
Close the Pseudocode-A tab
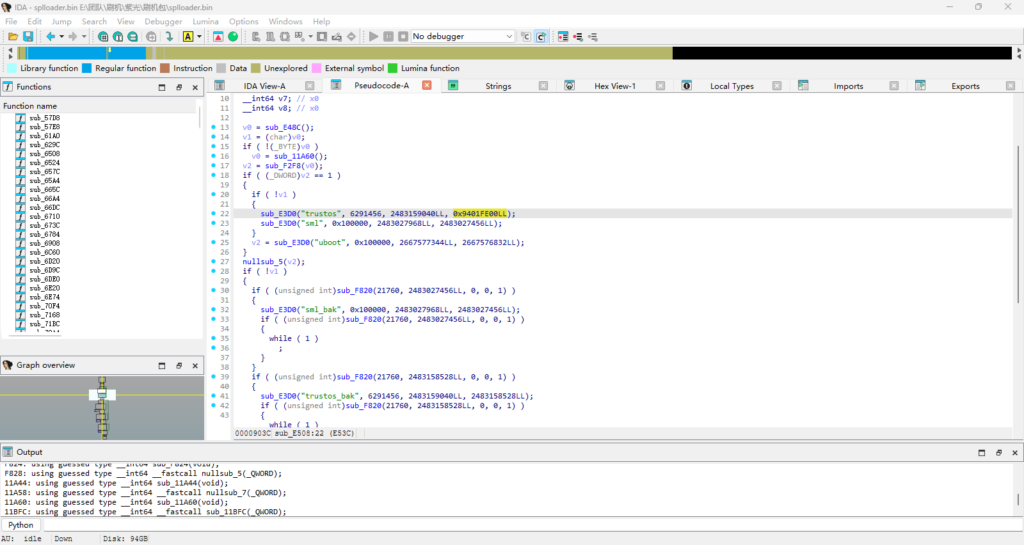click(x=426, y=86)
